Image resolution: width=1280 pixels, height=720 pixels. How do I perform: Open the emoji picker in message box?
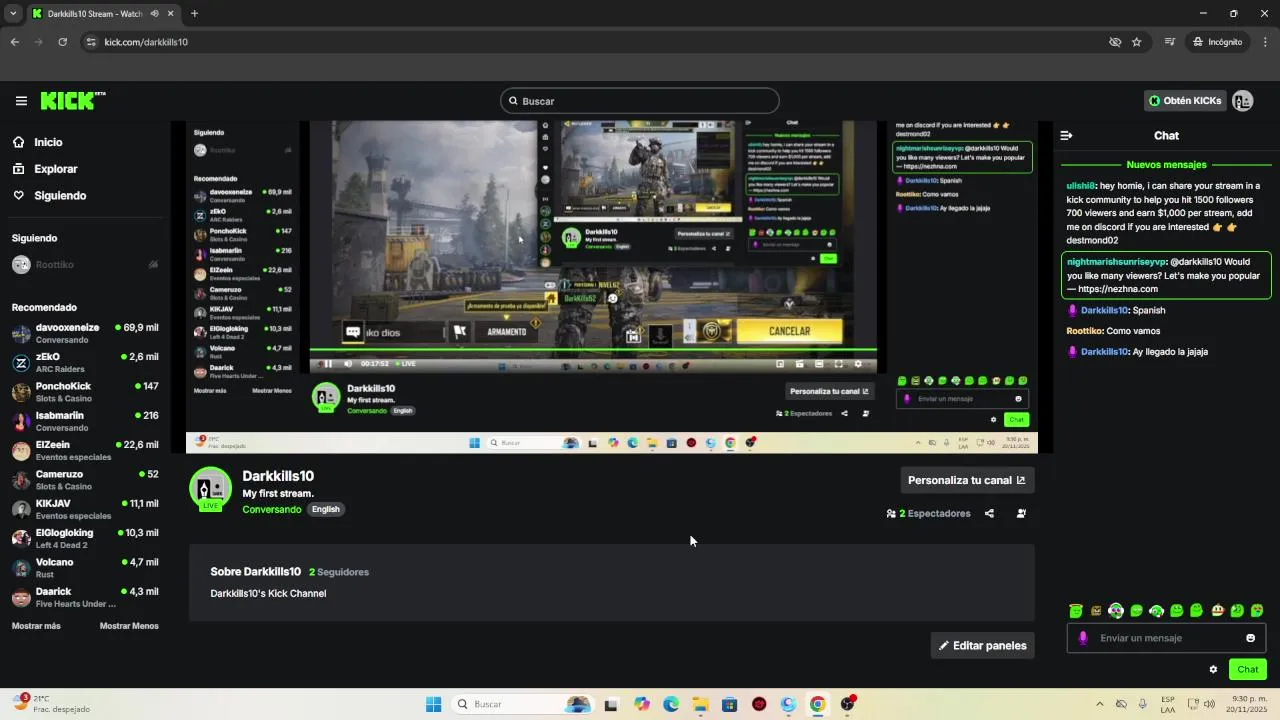[x=1250, y=638]
